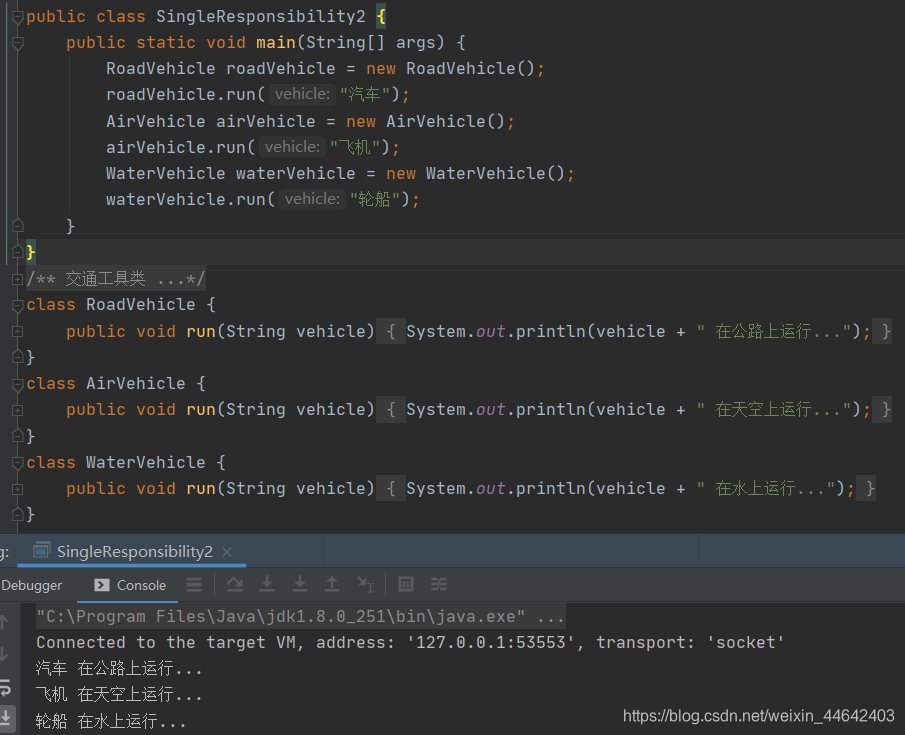Click vehicle: hint in airVehicle.run call
The image size is (905, 735).
(x=292, y=147)
